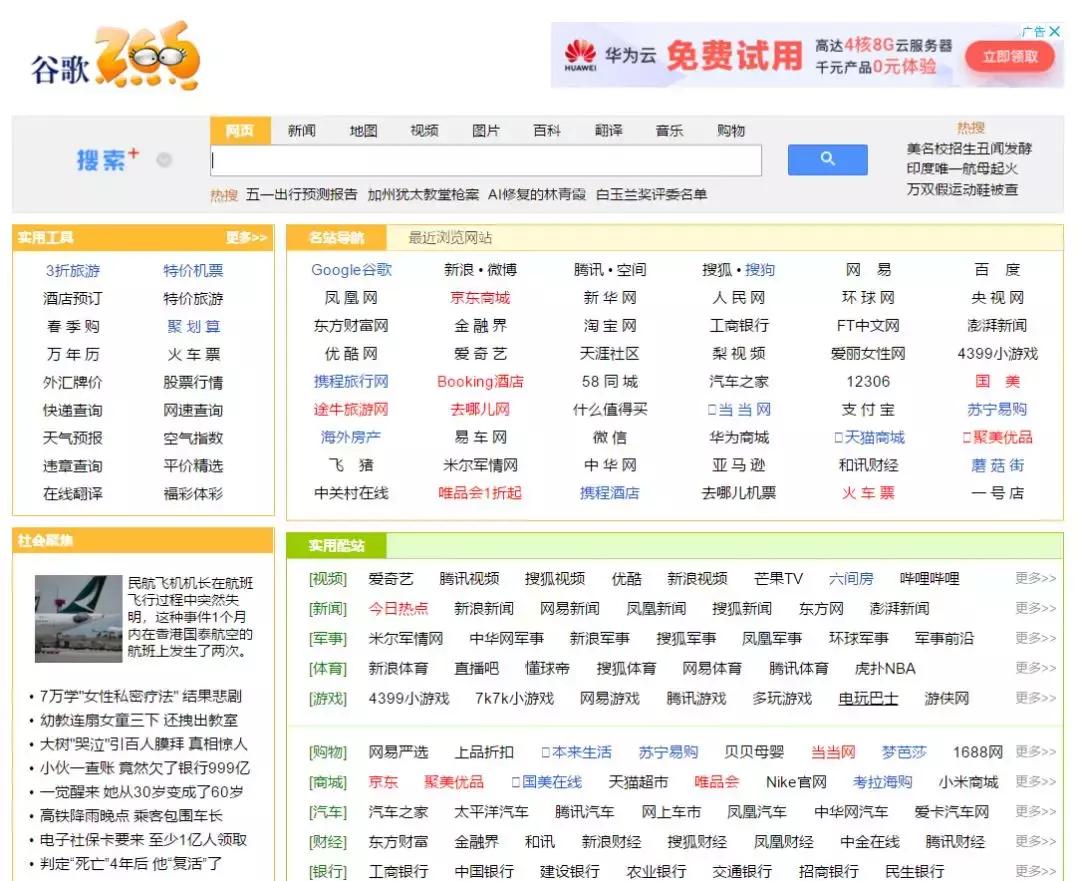Select the 音乐 search category
Image resolution: width=1080 pixels, height=881 pixels.
(x=668, y=130)
